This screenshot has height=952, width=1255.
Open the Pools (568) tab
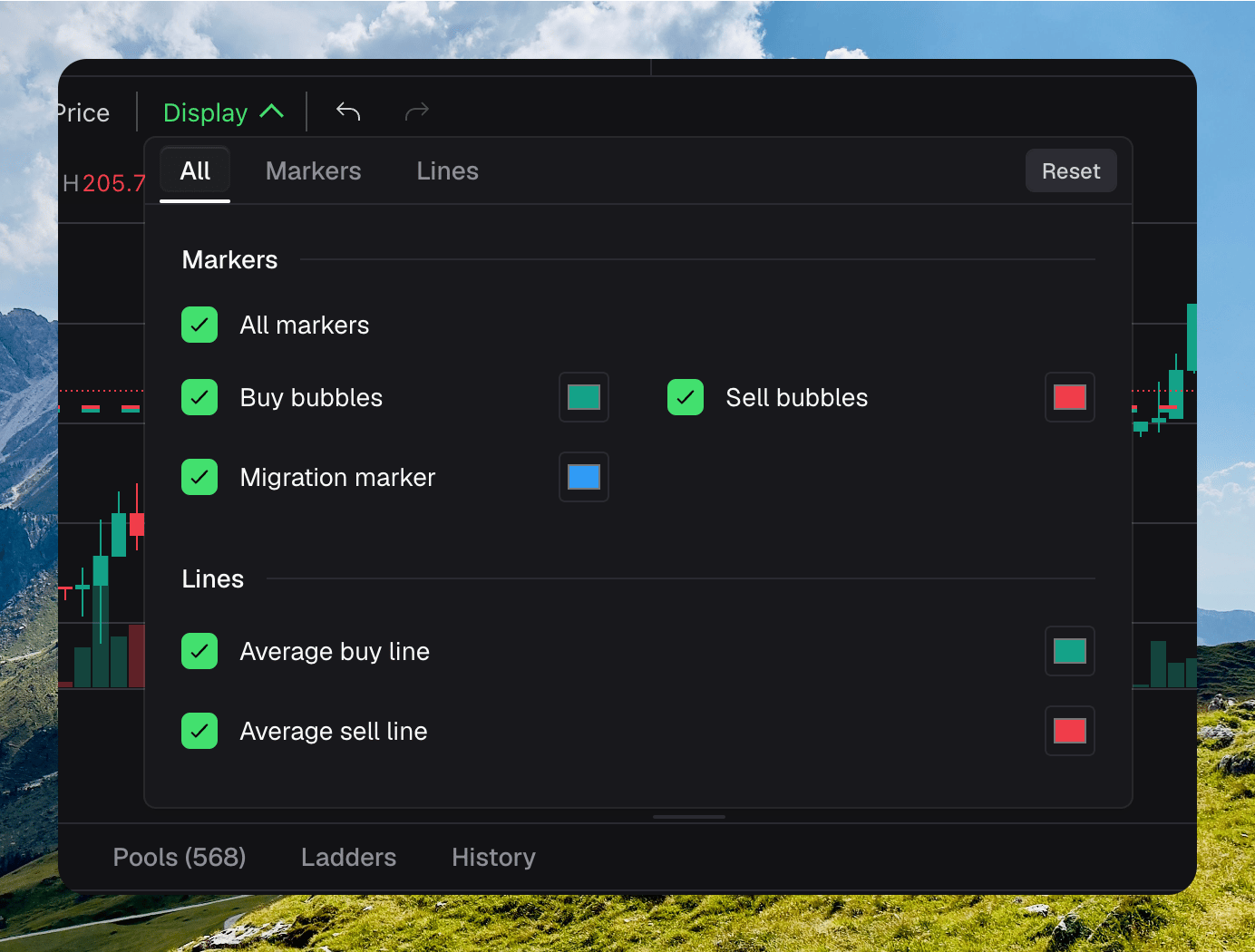tap(180, 858)
